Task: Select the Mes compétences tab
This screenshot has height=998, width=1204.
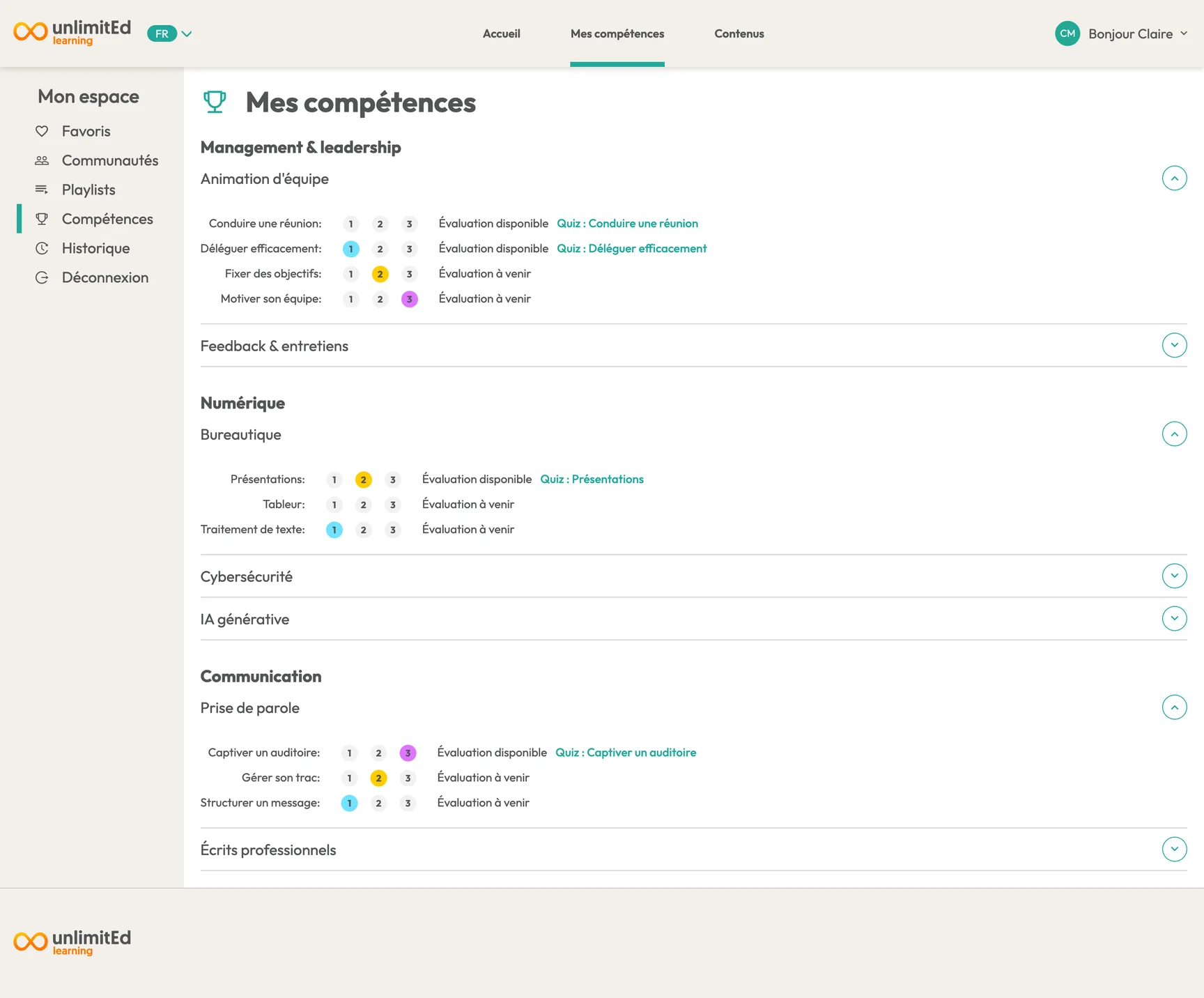Action: [617, 33]
